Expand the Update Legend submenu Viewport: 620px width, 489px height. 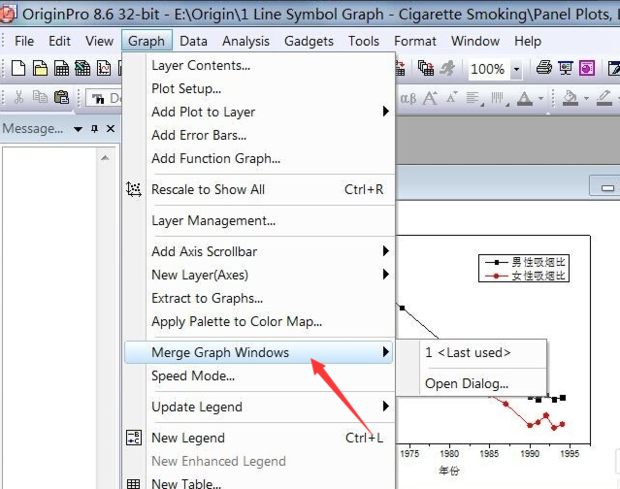coord(385,407)
